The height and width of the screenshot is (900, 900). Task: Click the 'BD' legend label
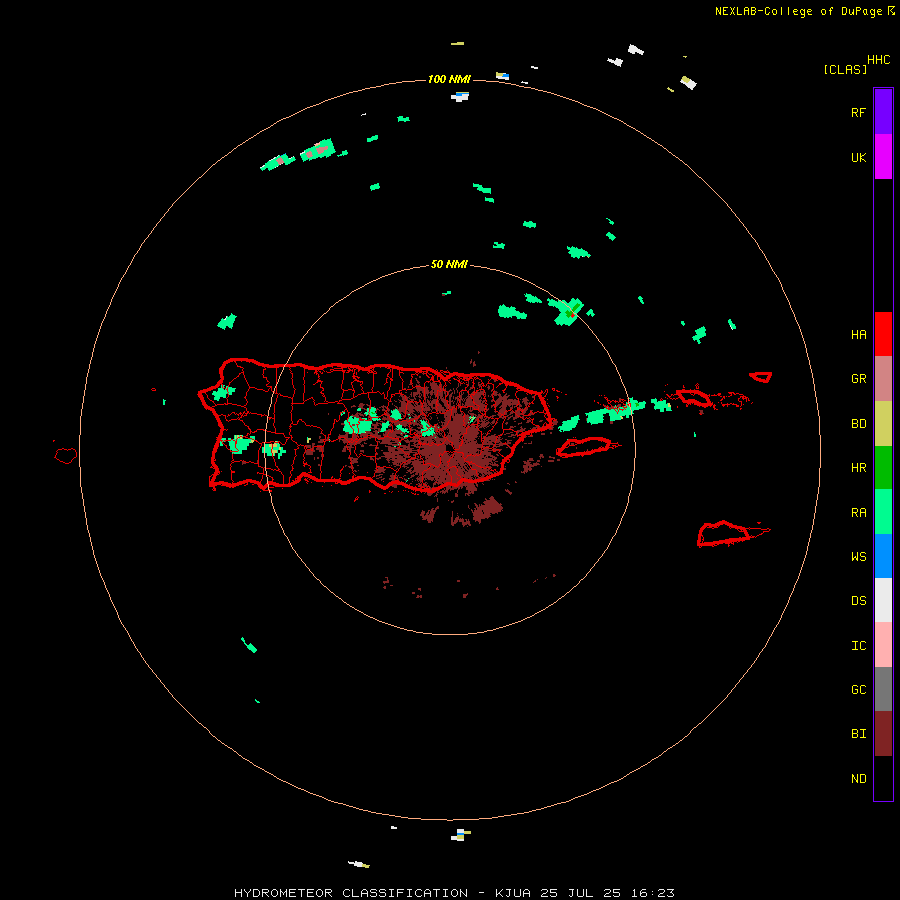pyautogui.click(x=858, y=424)
